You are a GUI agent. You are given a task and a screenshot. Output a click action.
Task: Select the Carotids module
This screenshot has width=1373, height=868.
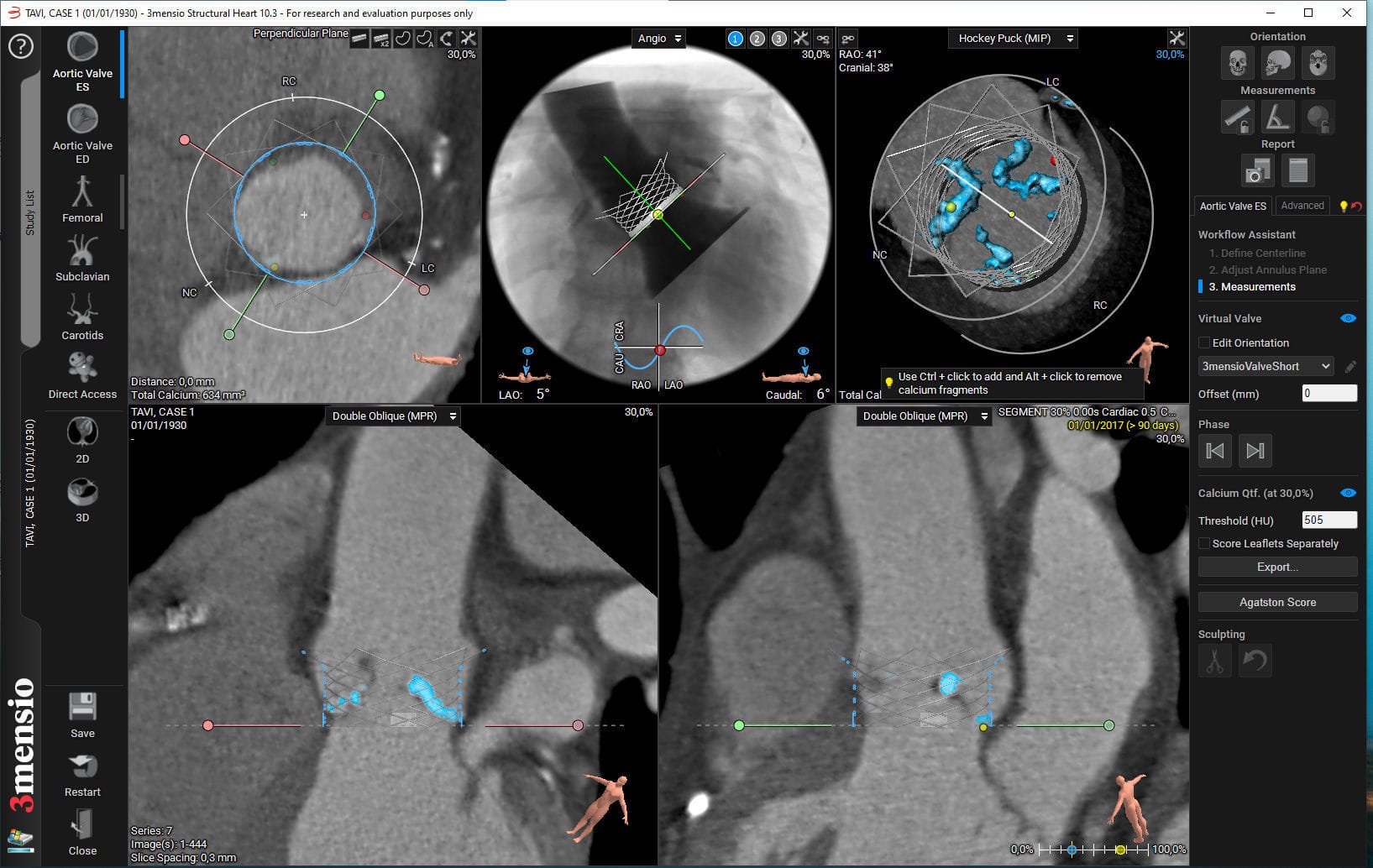[81, 319]
